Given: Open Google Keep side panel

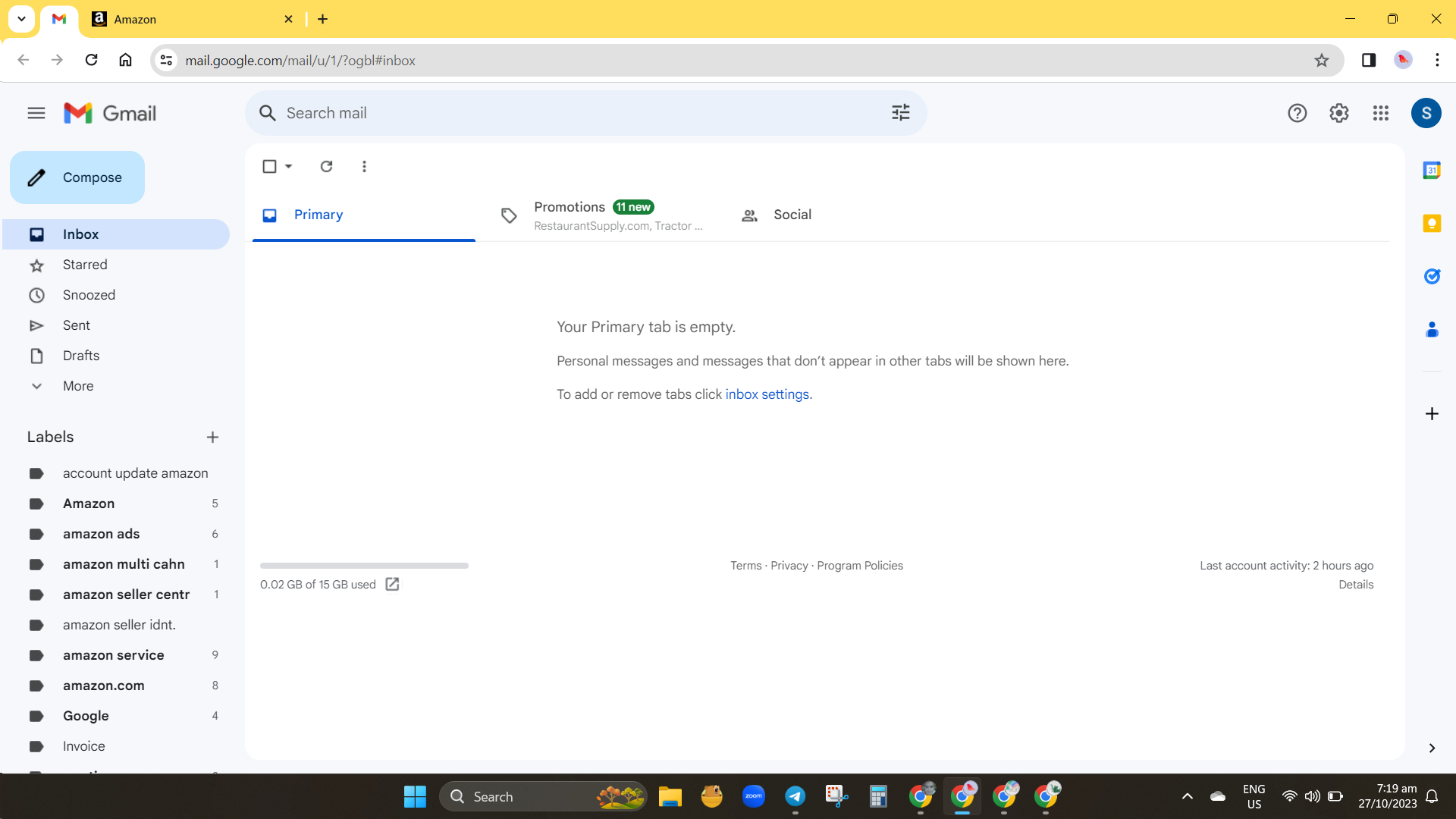Looking at the screenshot, I should [1432, 223].
